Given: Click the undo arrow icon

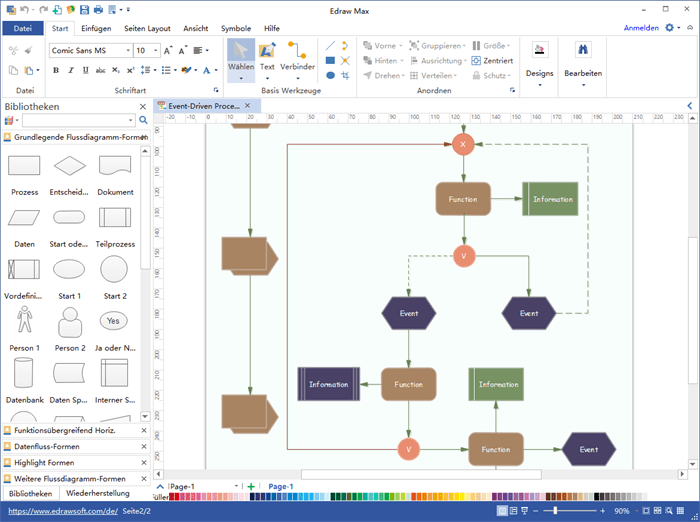Looking at the screenshot, I should [x=24, y=9].
